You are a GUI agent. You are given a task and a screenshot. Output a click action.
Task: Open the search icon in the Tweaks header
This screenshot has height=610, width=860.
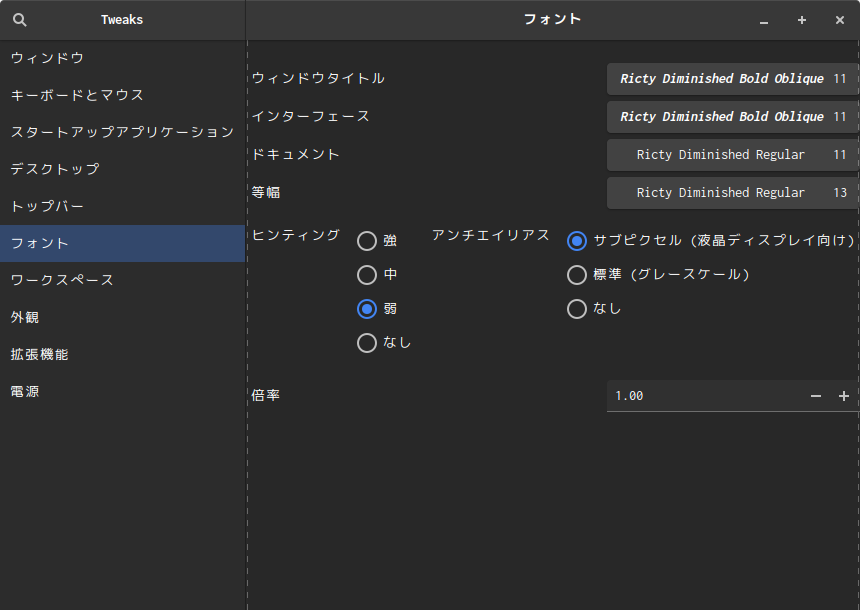point(20,19)
